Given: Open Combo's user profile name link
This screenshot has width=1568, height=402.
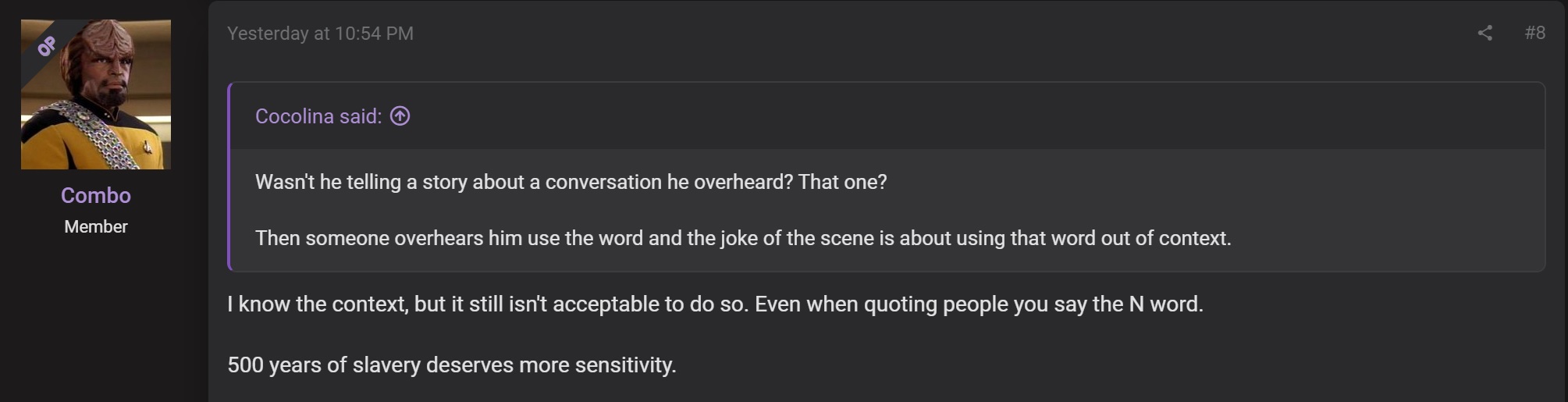Looking at the screenshot, I should click(96, 195).
